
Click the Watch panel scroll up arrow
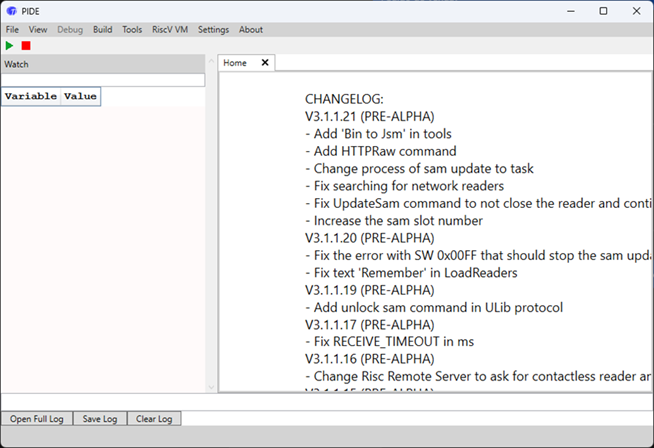coord(211,61)
